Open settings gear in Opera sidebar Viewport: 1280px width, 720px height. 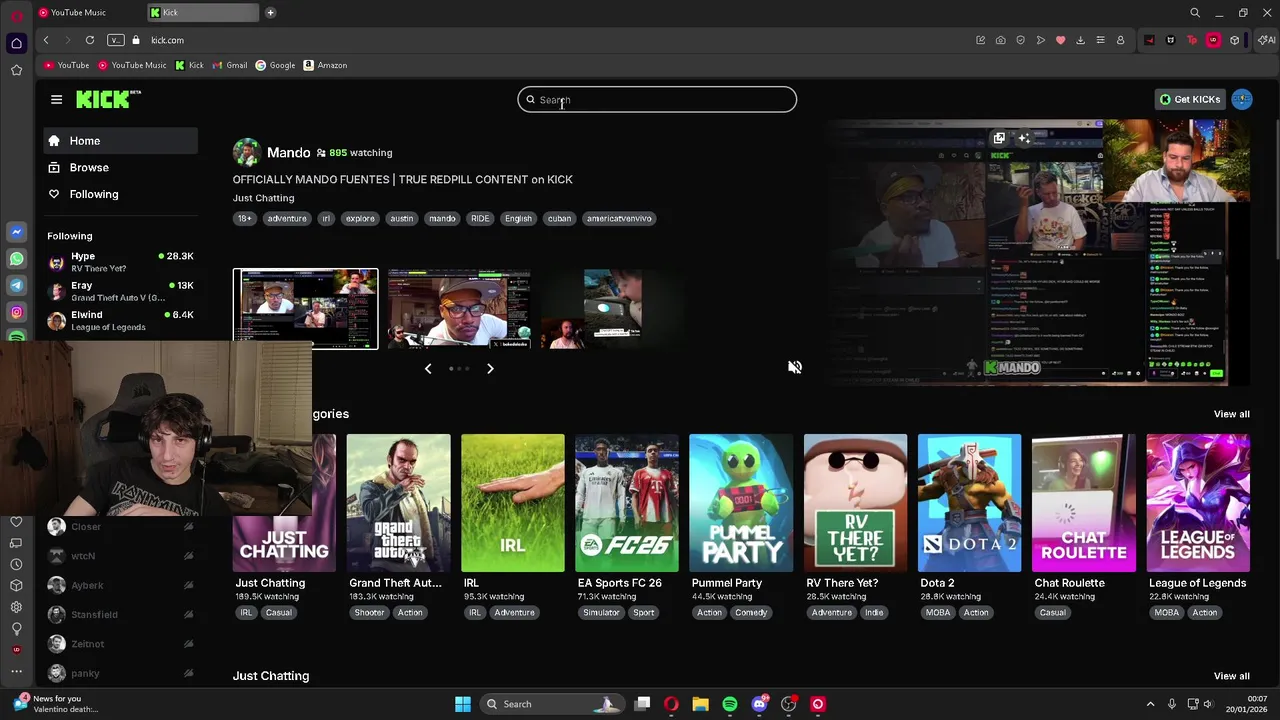tap(16, 607)
